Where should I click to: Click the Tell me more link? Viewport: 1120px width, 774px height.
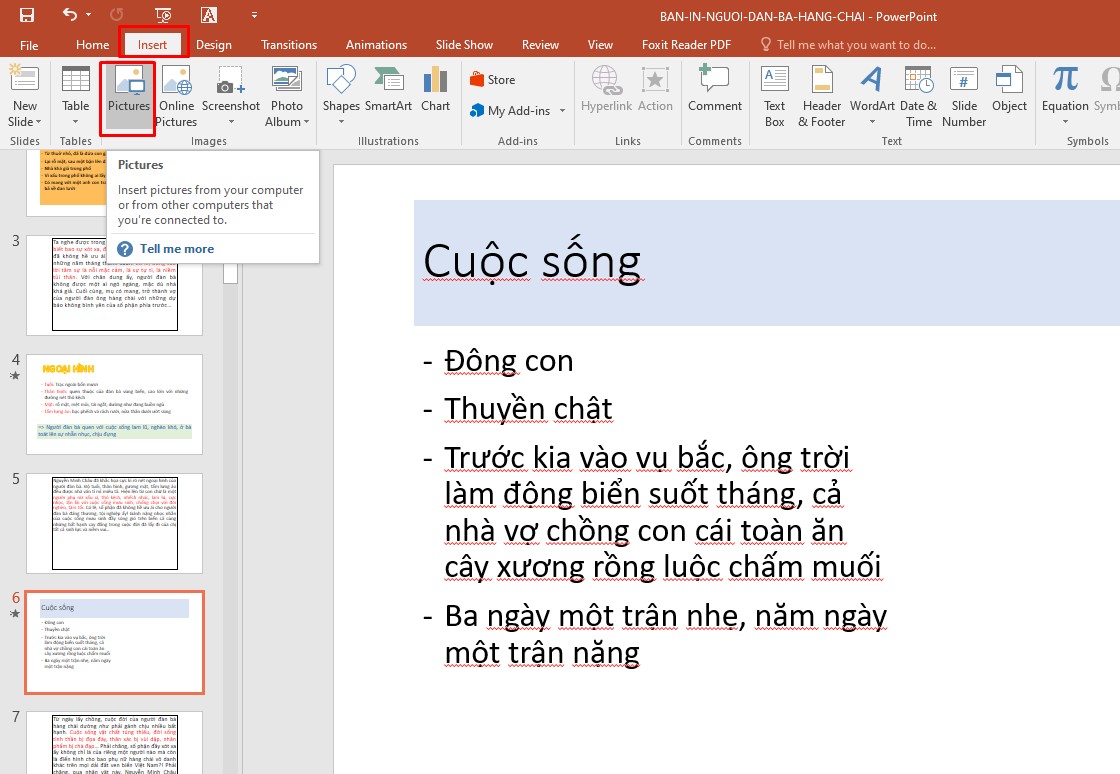pyautogui.click(x=177, y=248)
